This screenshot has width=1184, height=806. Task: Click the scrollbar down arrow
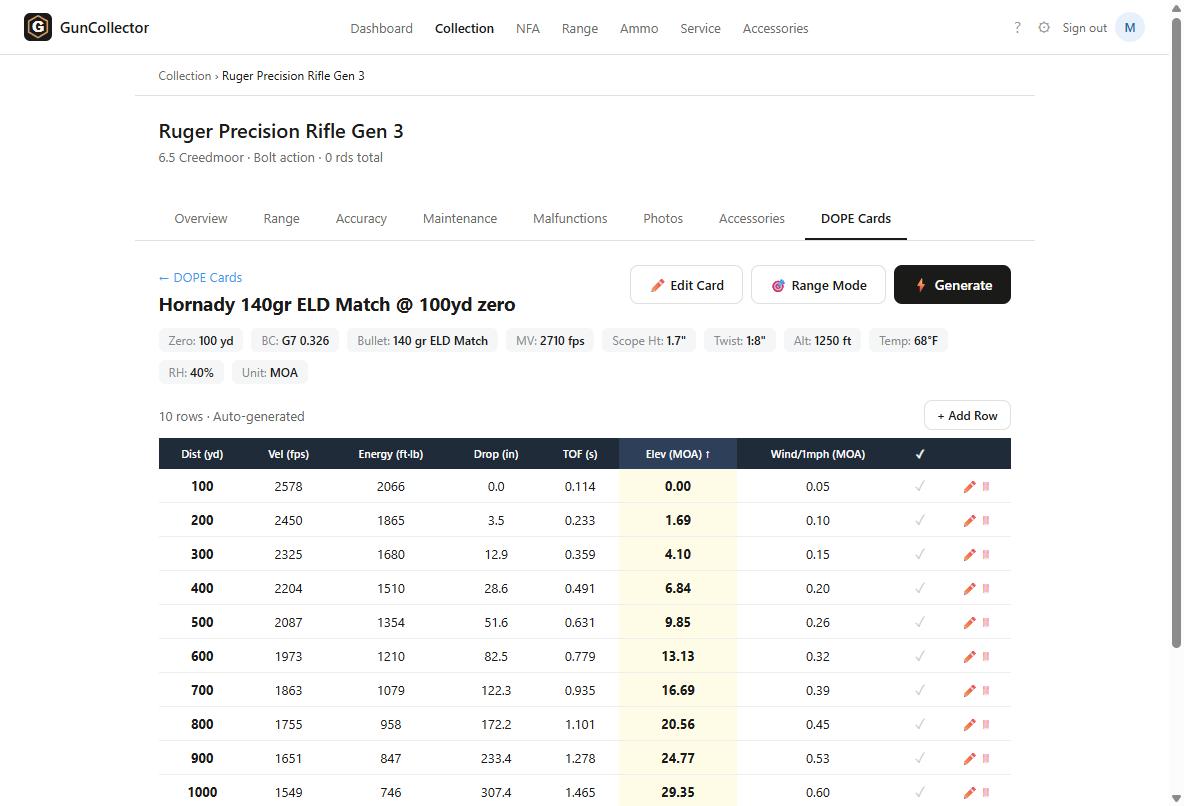[x=1176, y=798]
